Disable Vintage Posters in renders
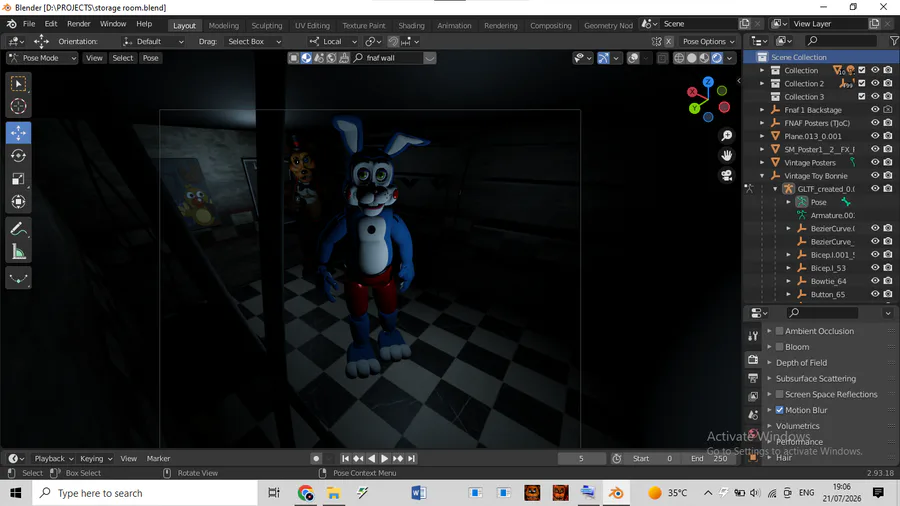900x506 pixels. (x=888, y=162)
